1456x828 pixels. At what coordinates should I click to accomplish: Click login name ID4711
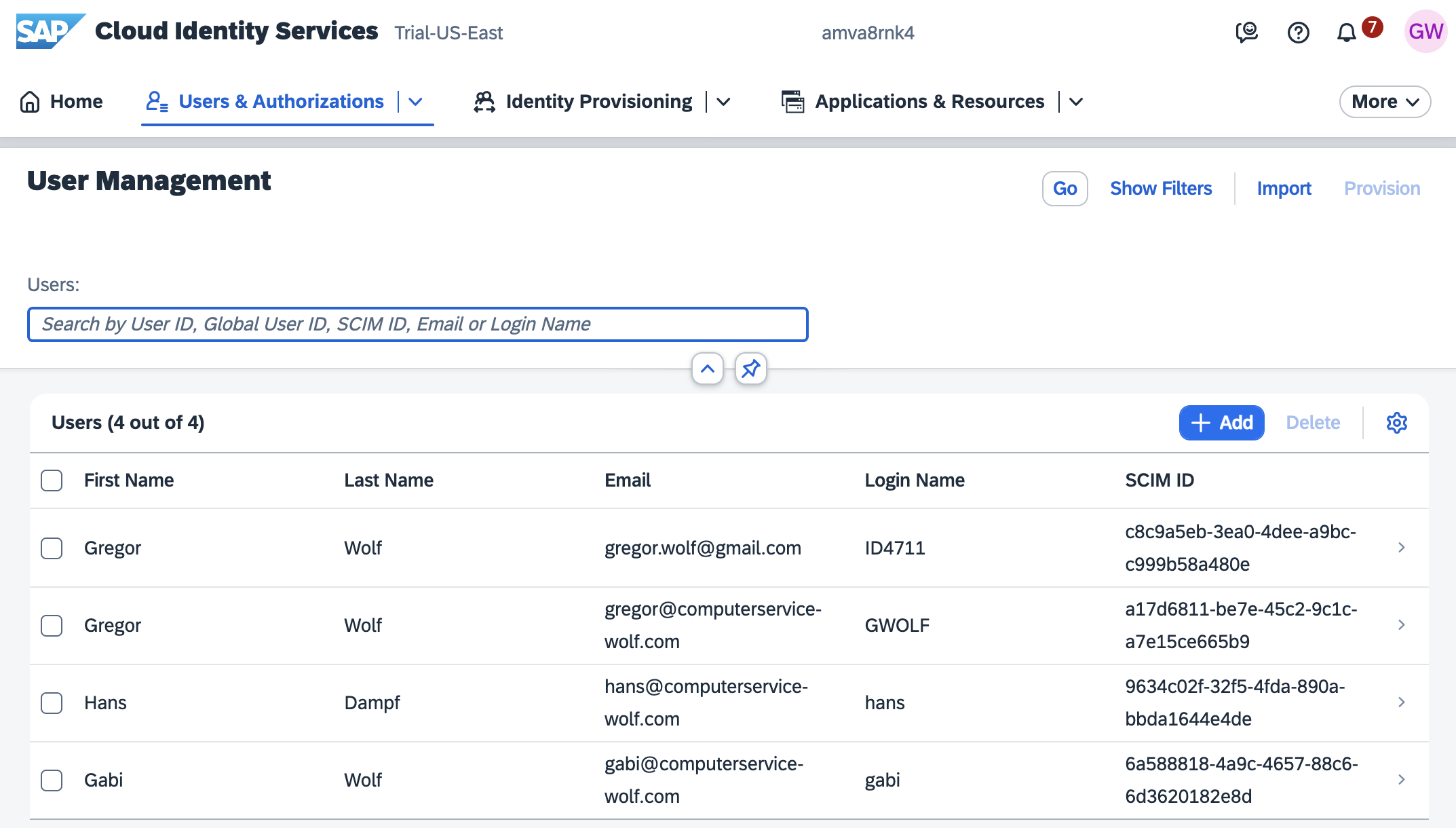point(895,548)
